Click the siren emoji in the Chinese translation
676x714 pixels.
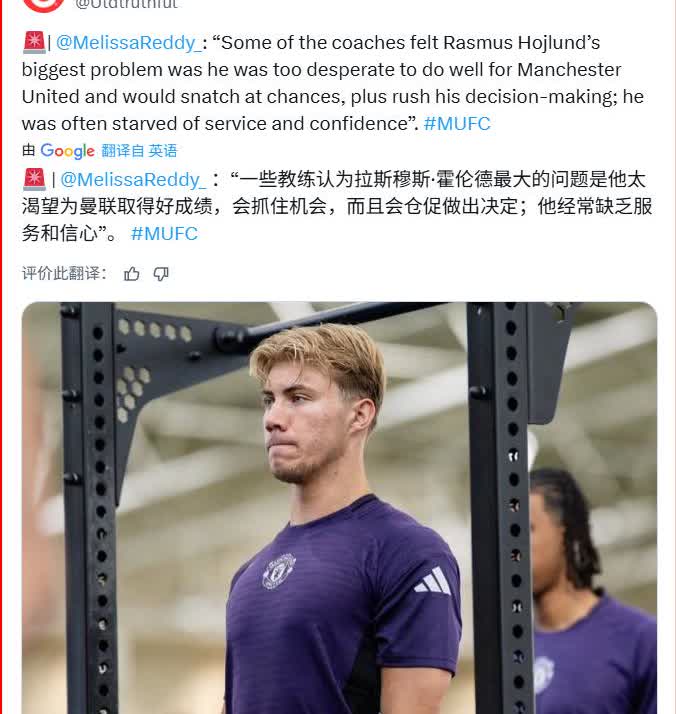click(34, 179)
